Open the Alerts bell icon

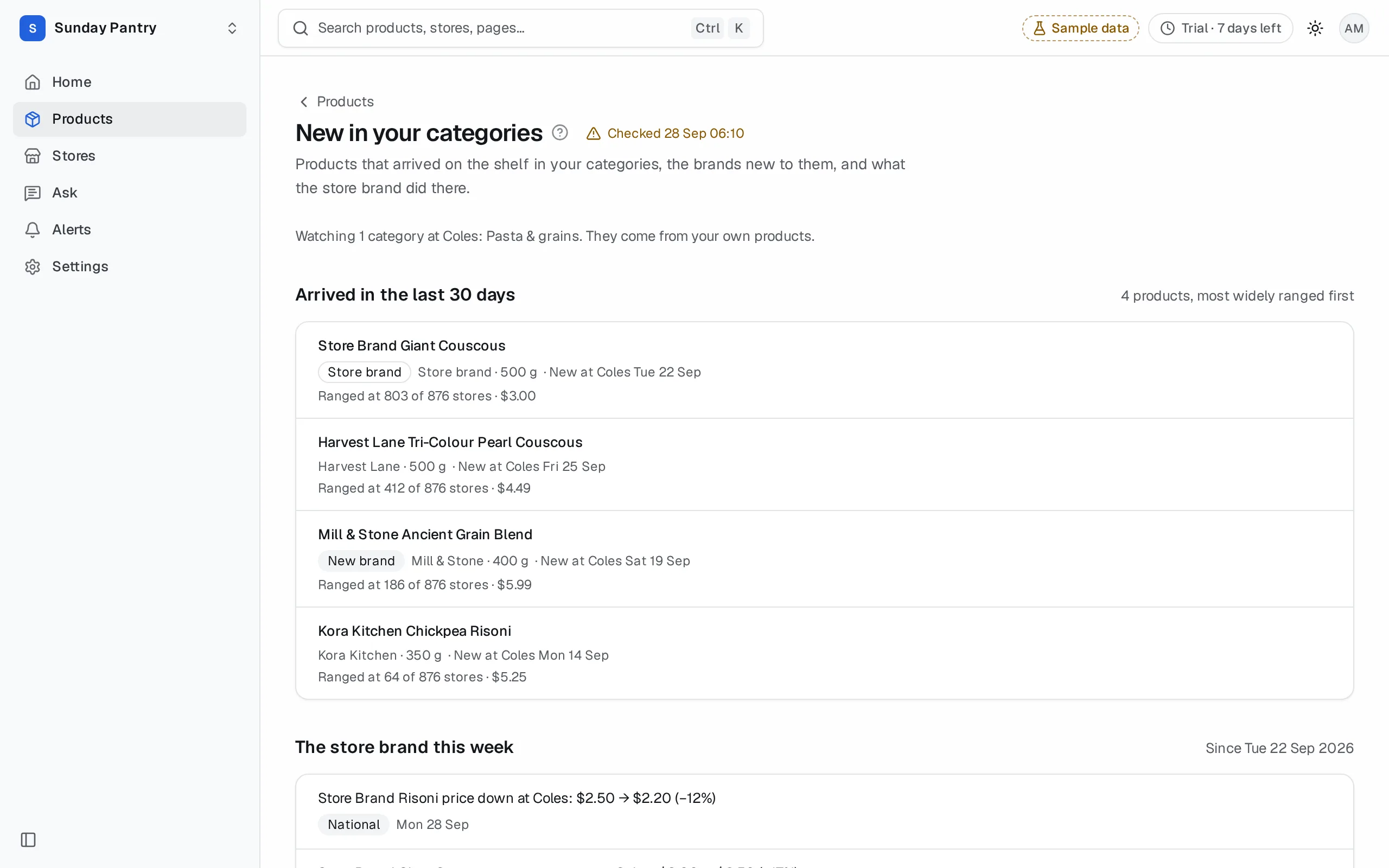(x=33, y=229)
